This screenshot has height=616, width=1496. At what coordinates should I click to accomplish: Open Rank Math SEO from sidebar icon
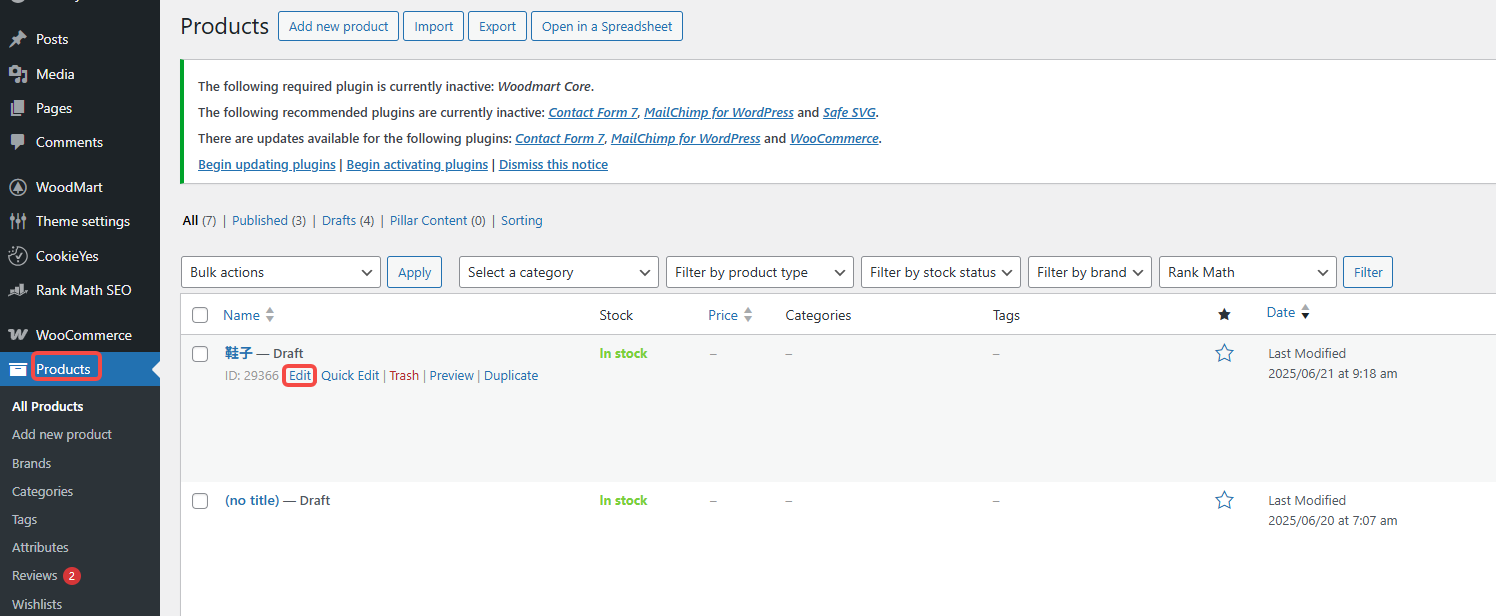click(16, 290)
